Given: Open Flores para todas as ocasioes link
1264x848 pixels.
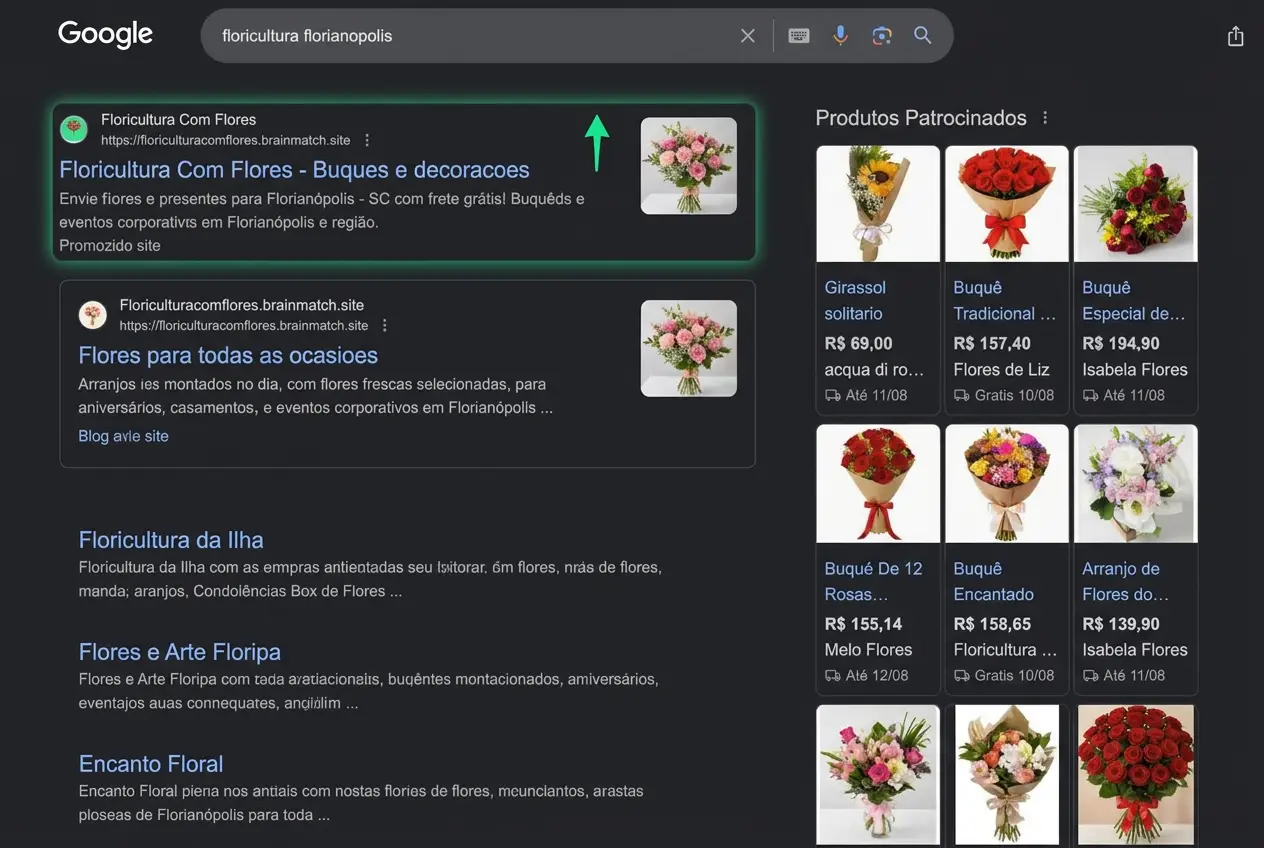Looking at the screenshot, I should point(228,355).
